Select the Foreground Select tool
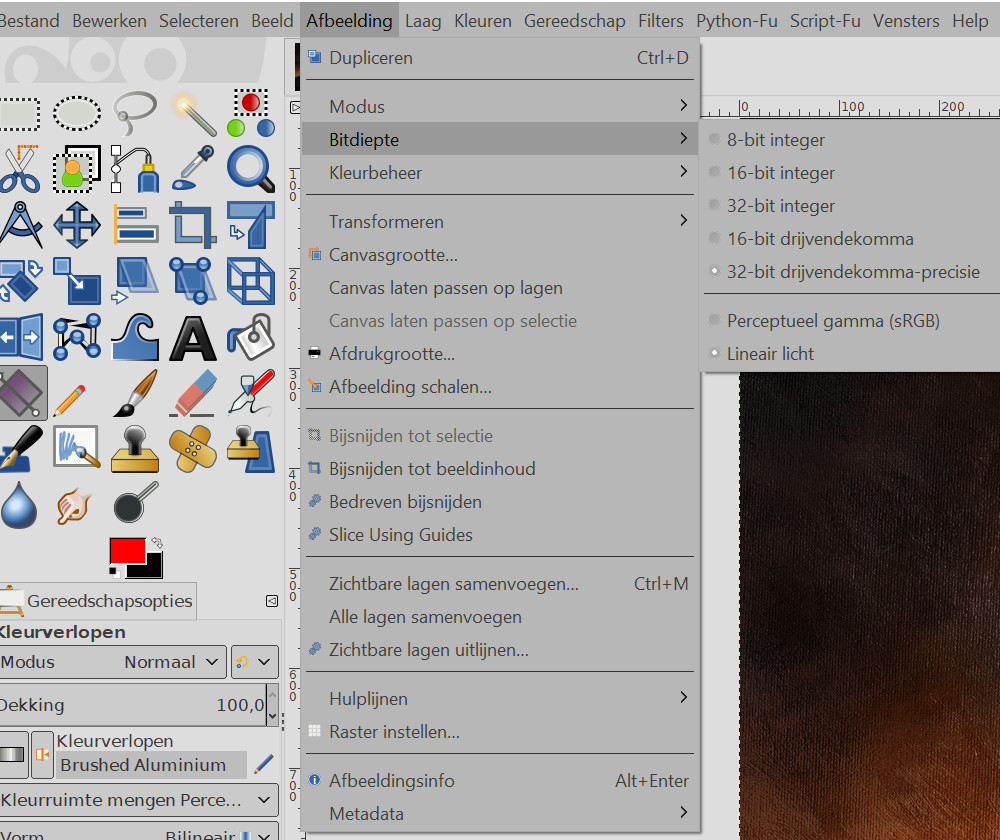Screen dimensions: 1000x840 coord(77,170)
